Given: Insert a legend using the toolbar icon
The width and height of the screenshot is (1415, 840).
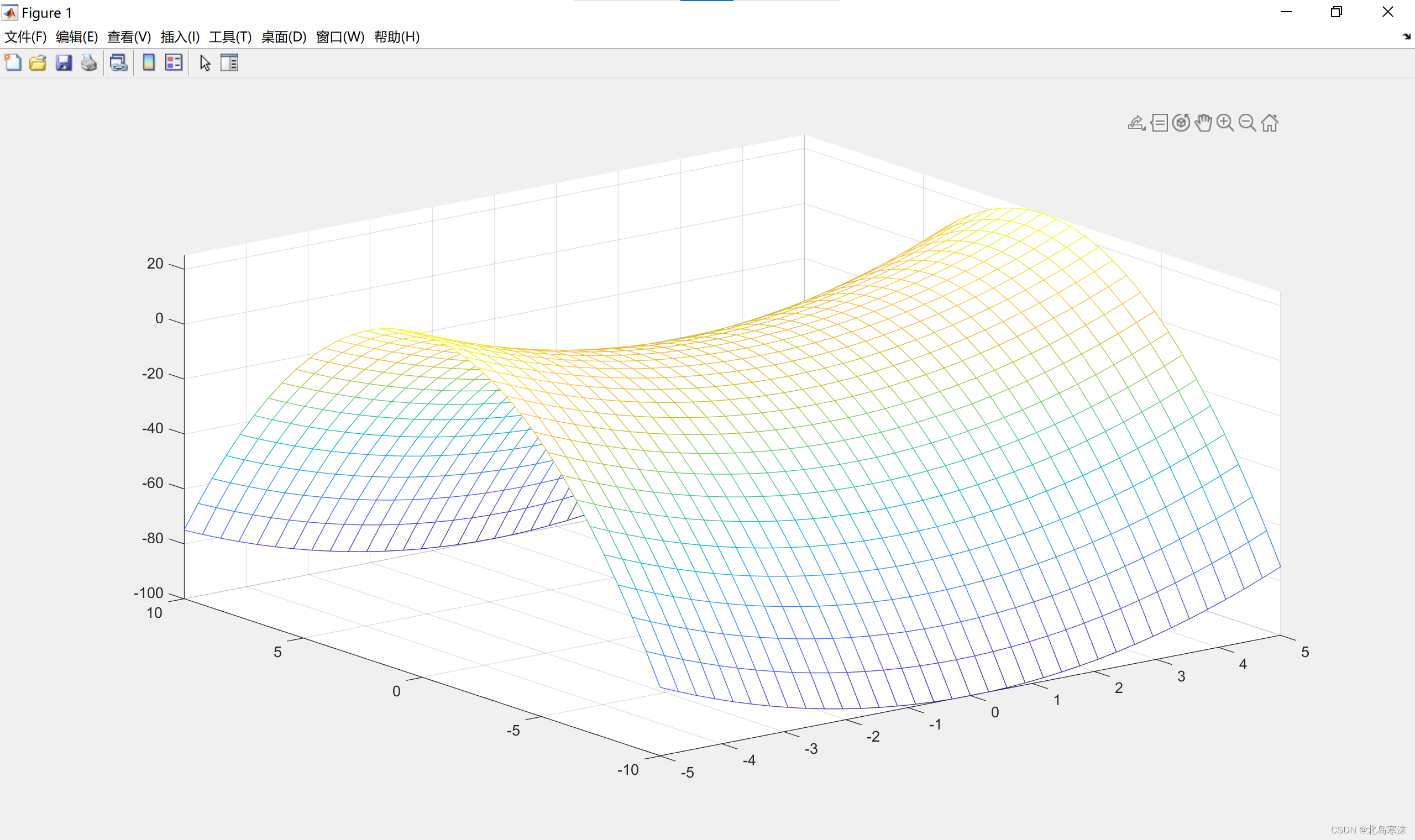Looking at the screenshot, I should point(174,63).
